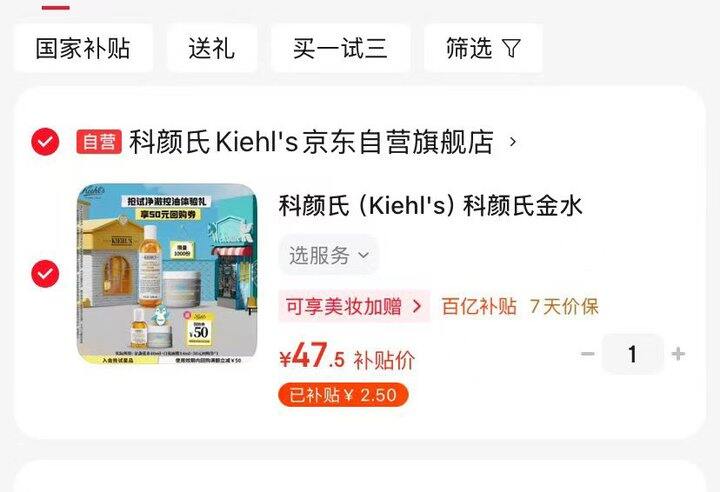Select the 国家补贴 filter tab
This screenshot has height=492, width=720.
83,48
